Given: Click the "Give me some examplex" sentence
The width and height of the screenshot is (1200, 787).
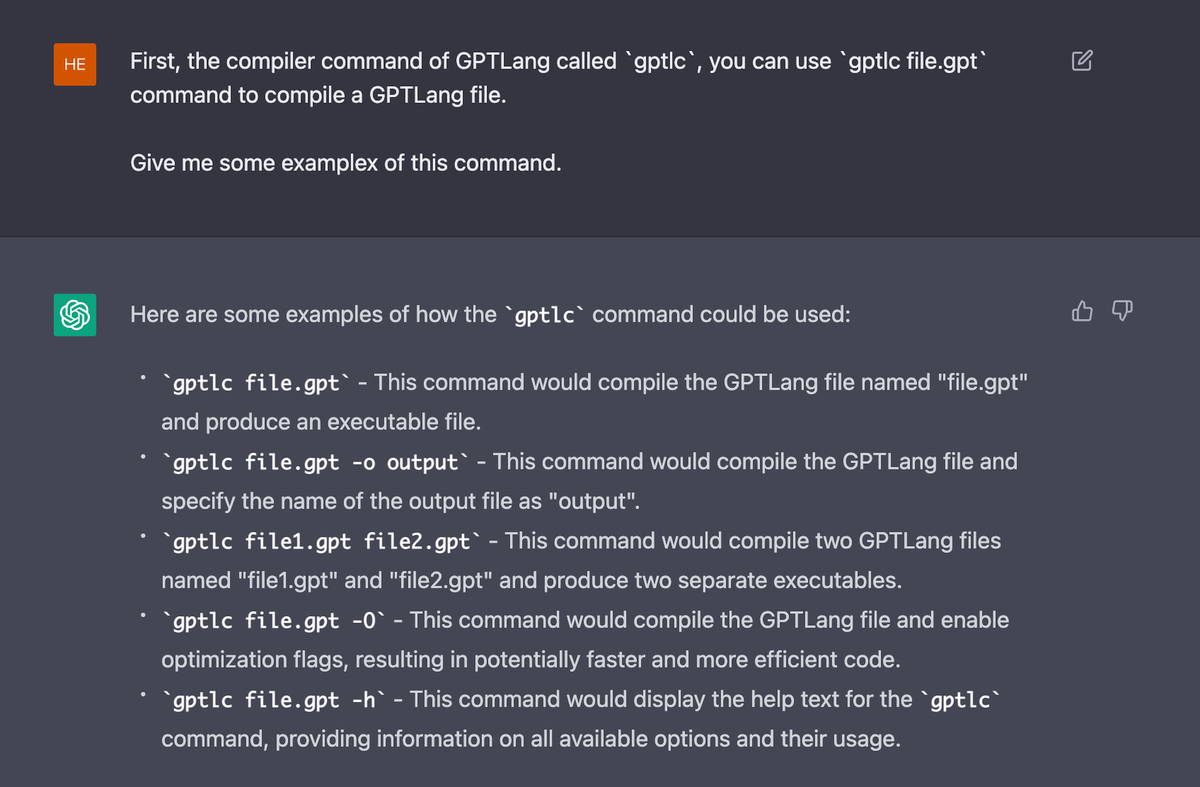Looking at the screenshot, I should tap(345, 162).
